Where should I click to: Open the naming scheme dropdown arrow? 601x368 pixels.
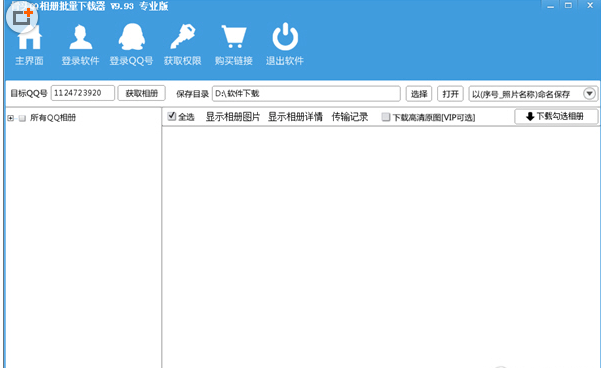pyautogui.click(x=590, y=94)
